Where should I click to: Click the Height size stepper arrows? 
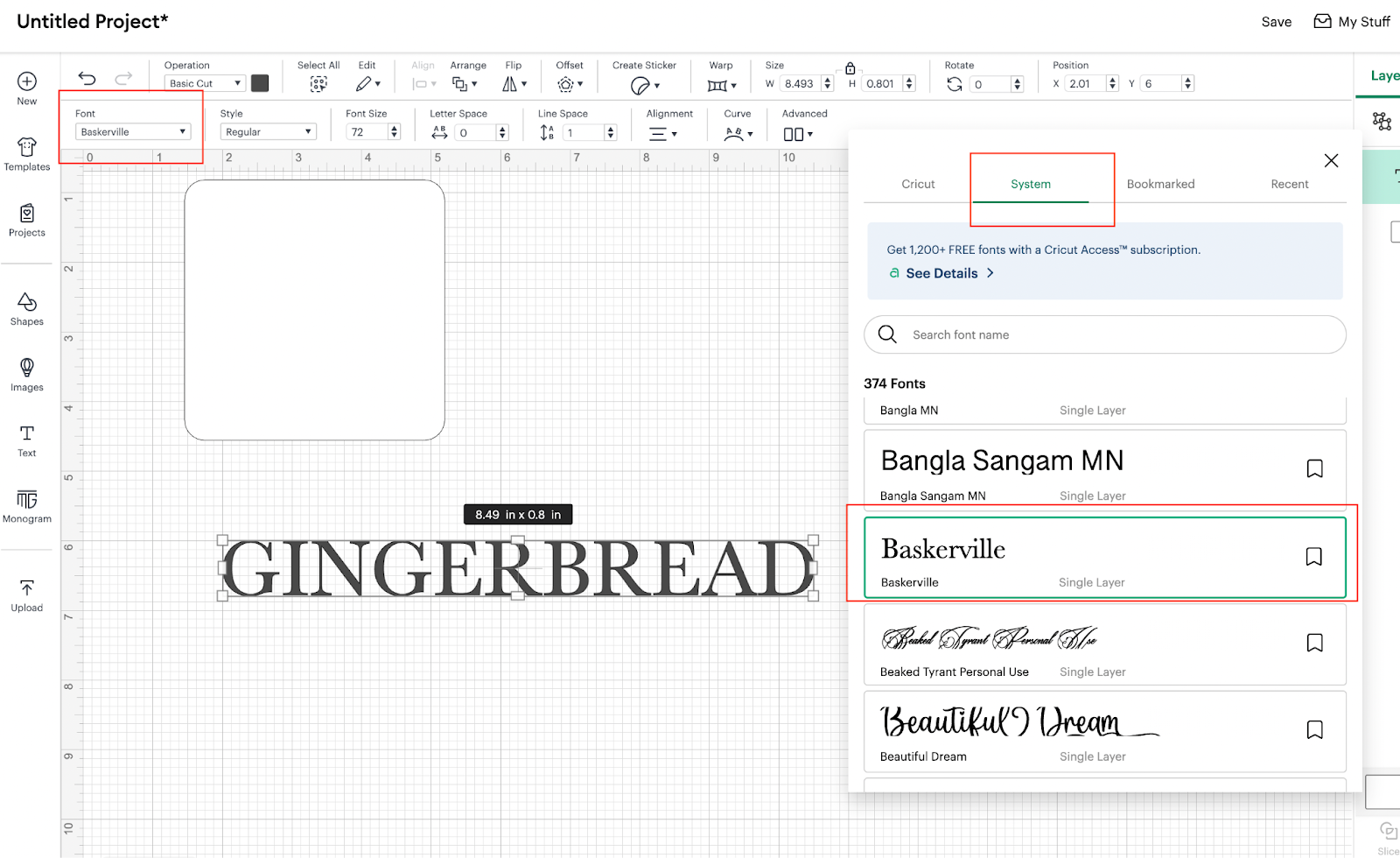(909, 83)
